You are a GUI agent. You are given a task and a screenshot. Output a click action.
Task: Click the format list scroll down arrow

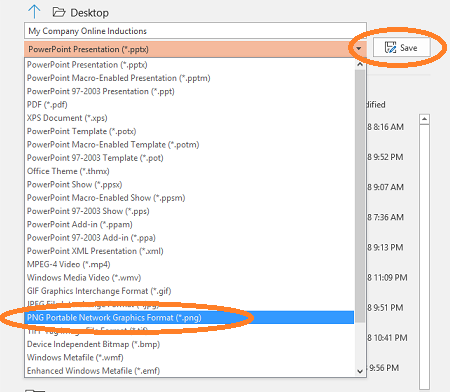360,371
